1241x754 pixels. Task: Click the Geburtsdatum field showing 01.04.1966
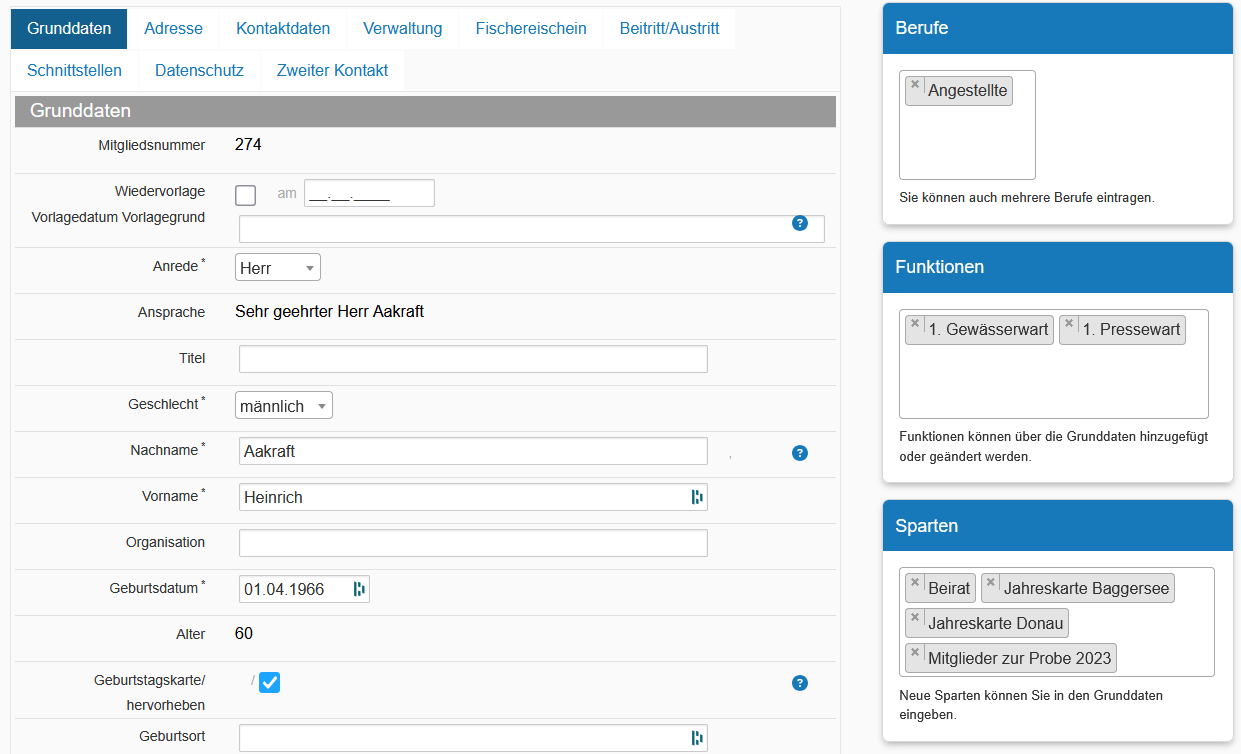304,589
